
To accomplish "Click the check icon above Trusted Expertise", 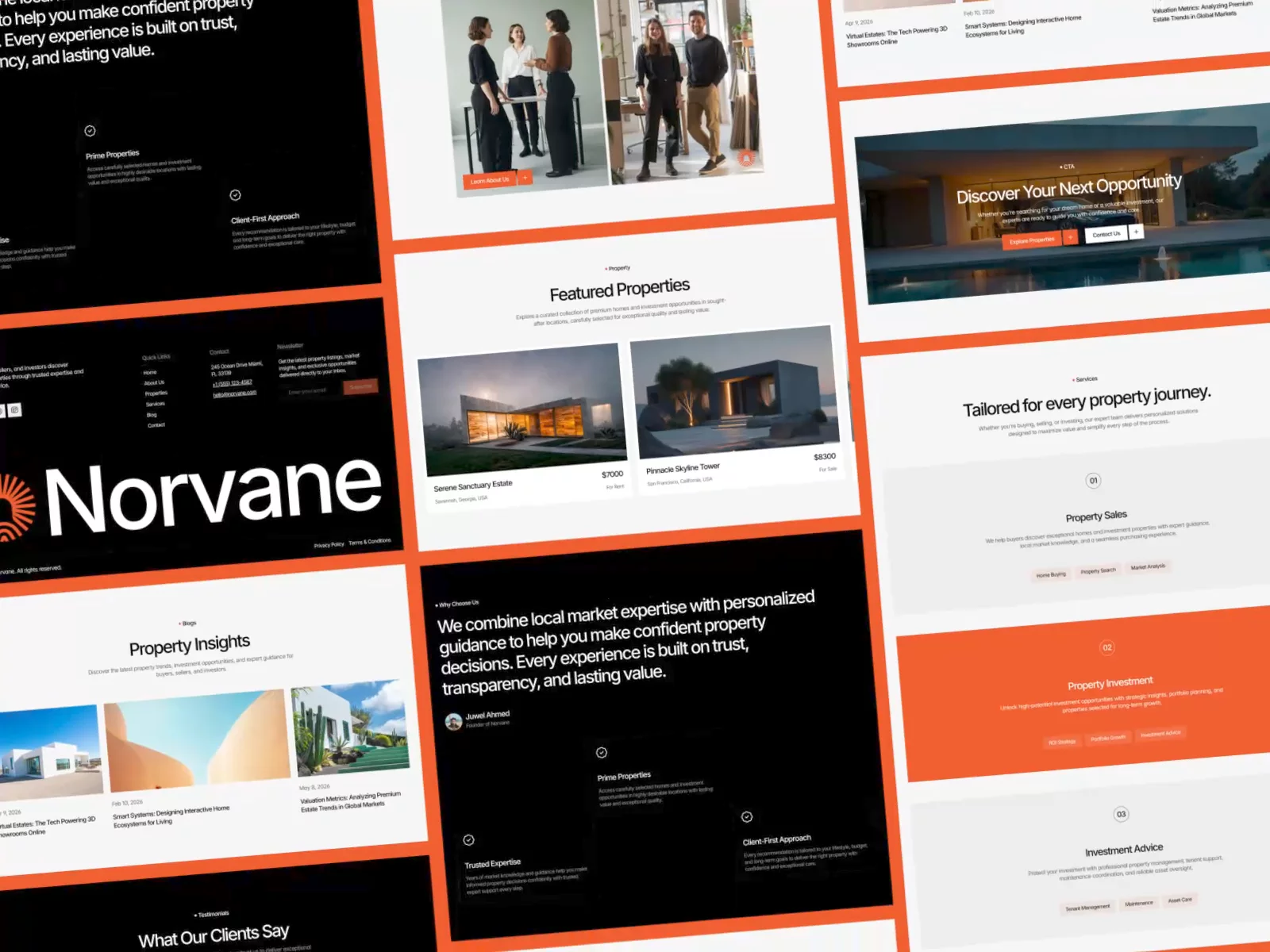I will (468, 839).
